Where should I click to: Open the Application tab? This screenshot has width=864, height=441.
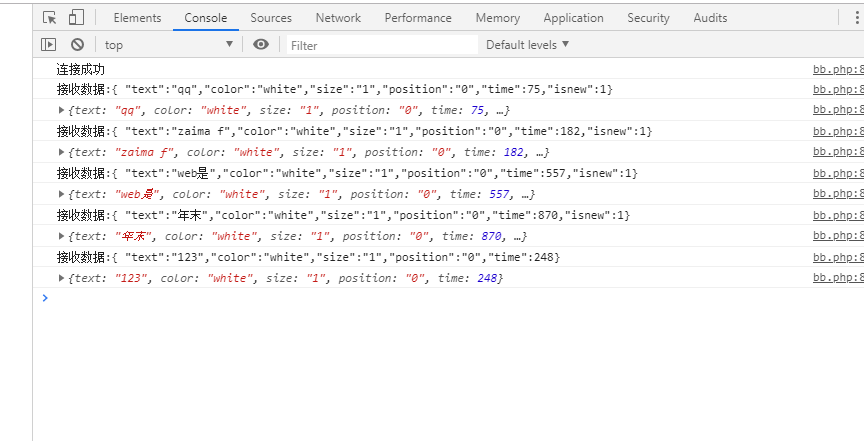[573, 18]
